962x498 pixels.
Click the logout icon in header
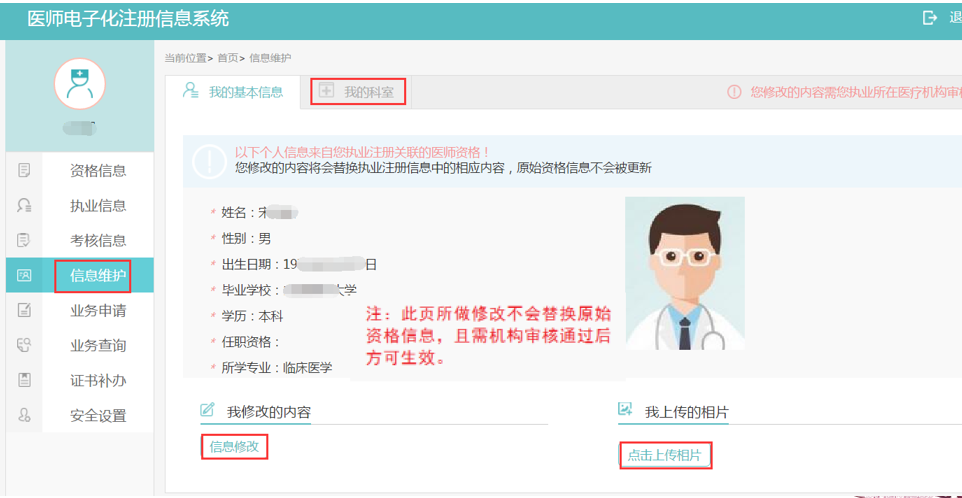pyautogui.click(x=930, y=18)
